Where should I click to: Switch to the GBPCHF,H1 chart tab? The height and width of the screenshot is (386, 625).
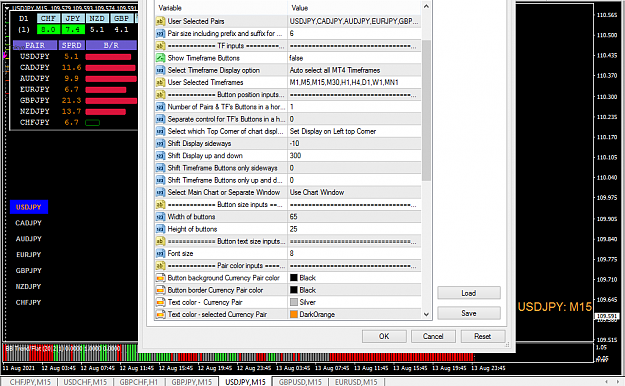(138, 382)
